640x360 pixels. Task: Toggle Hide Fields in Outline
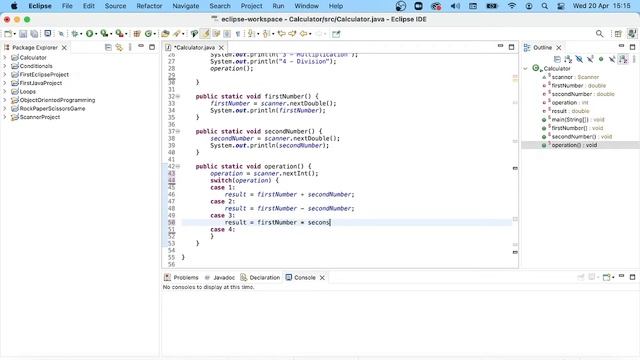(579, 60)
